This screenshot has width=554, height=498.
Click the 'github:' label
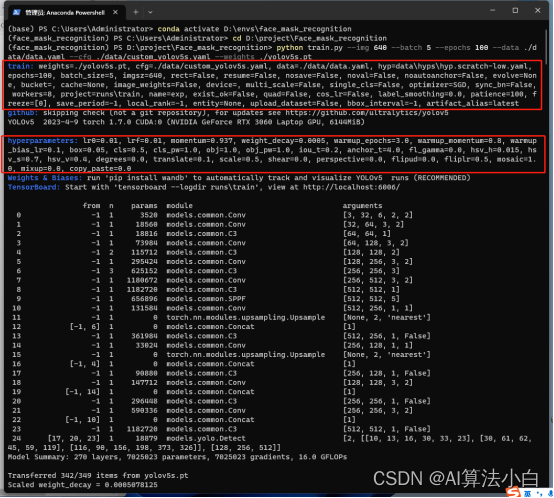click(x=23, y=113)
